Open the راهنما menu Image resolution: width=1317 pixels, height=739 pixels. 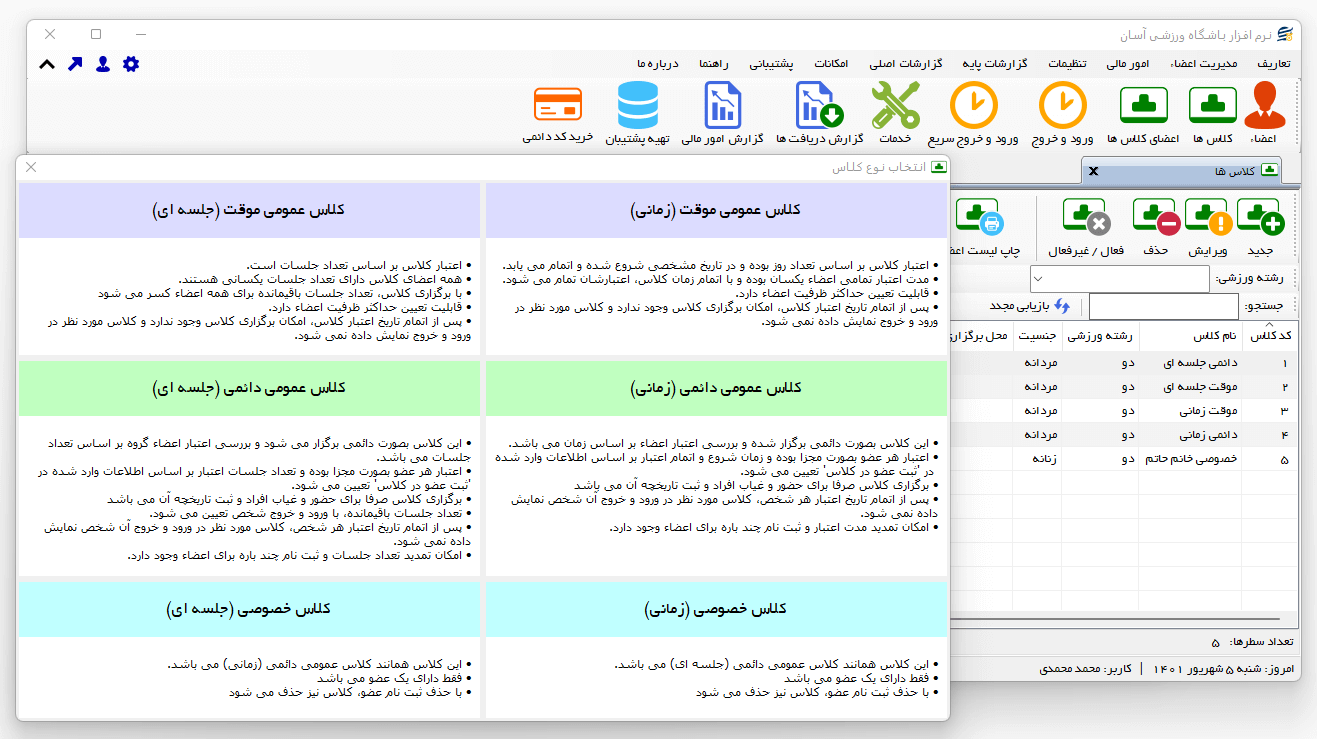[x=714, y=63]
